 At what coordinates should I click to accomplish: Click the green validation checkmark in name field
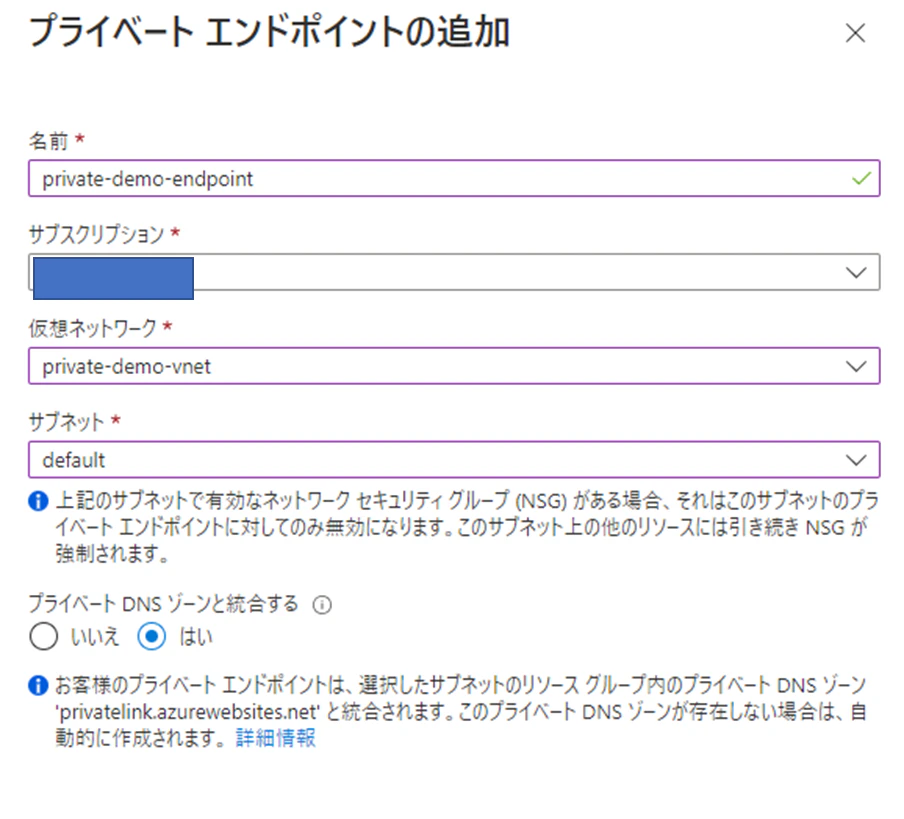click(x=861, y=179)
